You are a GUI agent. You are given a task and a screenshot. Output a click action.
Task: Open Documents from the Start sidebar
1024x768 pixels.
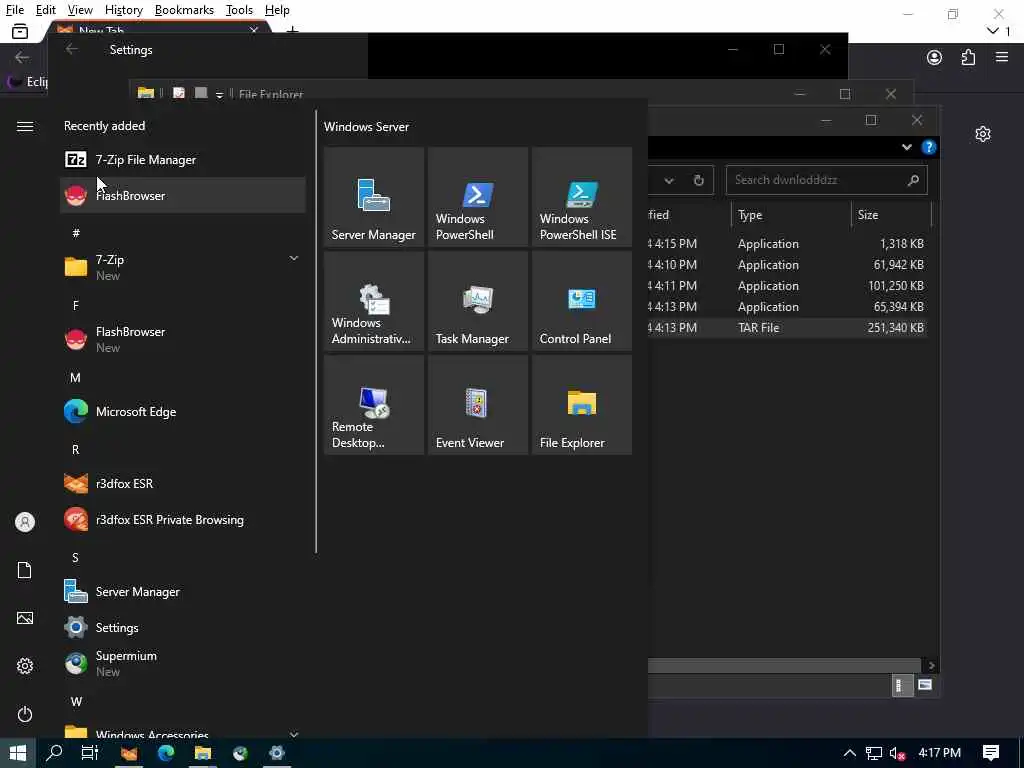[x=25, y=570]
